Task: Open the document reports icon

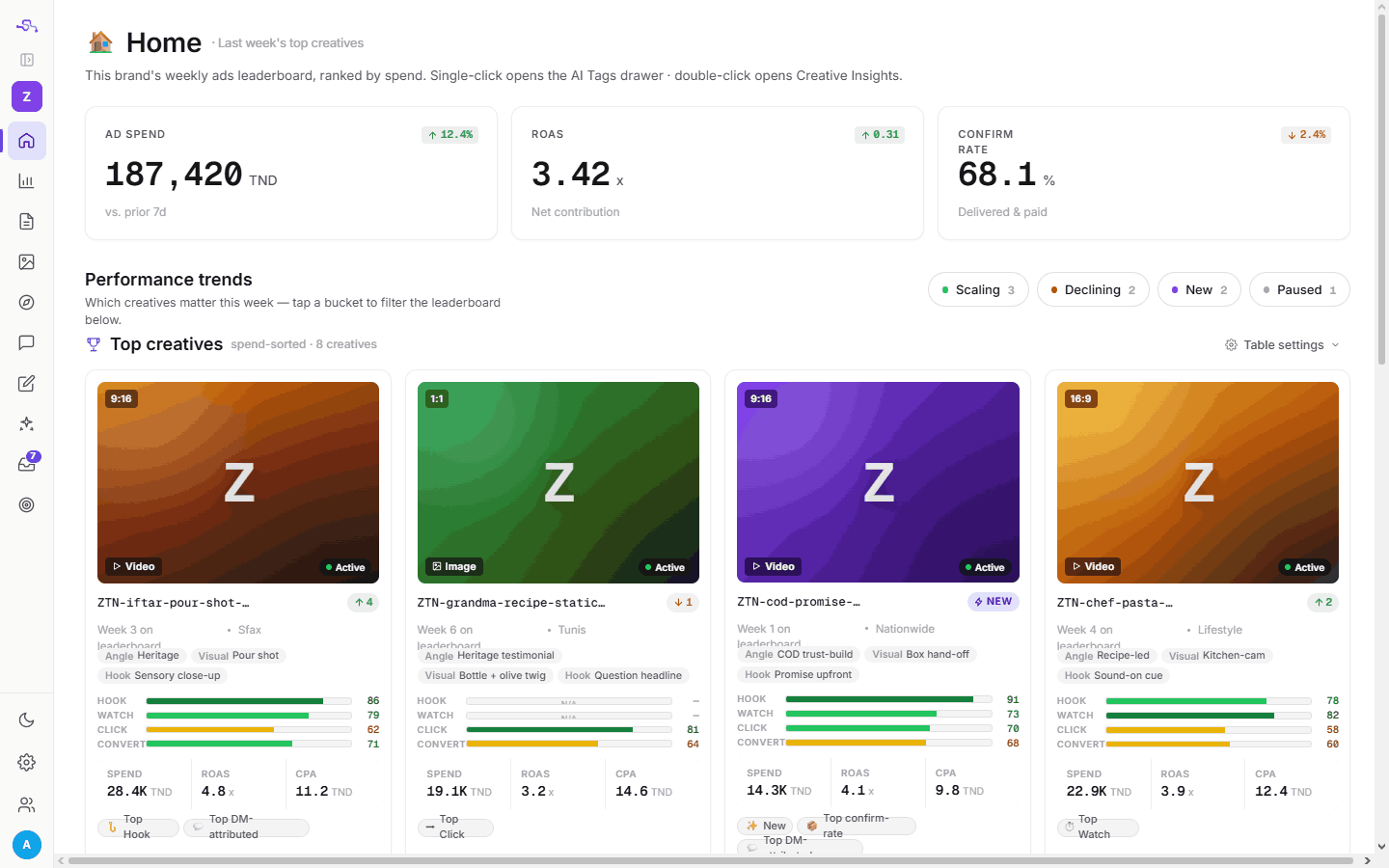Action: click(27, 222)
